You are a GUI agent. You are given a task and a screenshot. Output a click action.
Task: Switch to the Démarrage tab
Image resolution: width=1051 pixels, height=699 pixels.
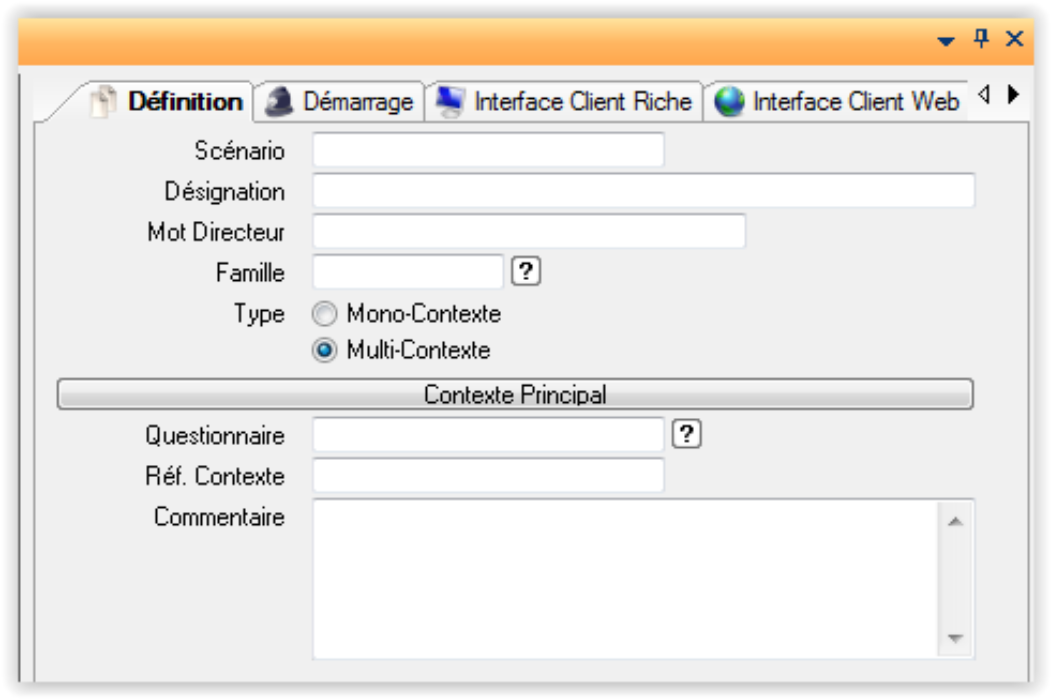pyautogui.click(x=356, y=102)
